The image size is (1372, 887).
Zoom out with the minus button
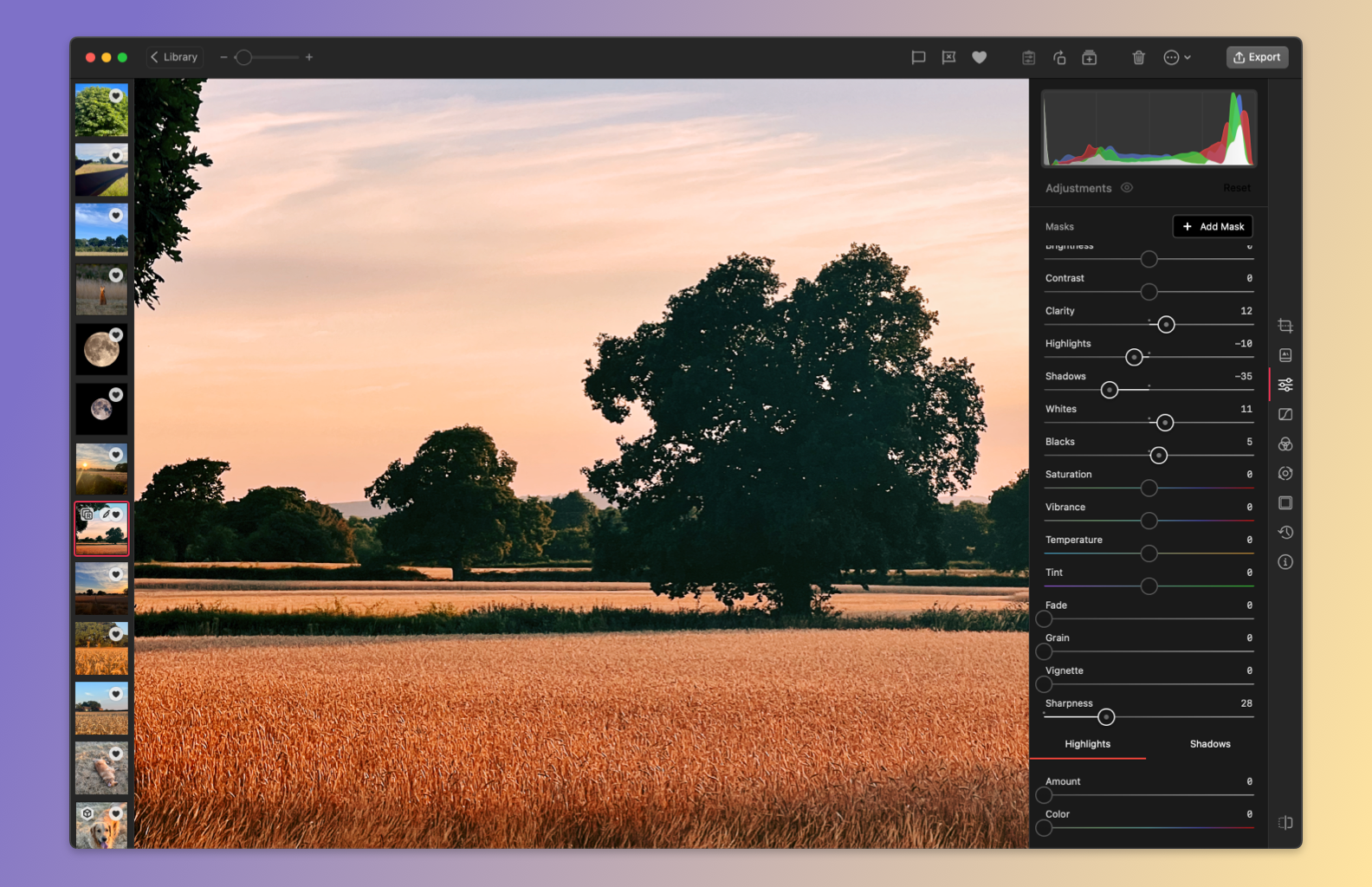(x=223, y=57)
